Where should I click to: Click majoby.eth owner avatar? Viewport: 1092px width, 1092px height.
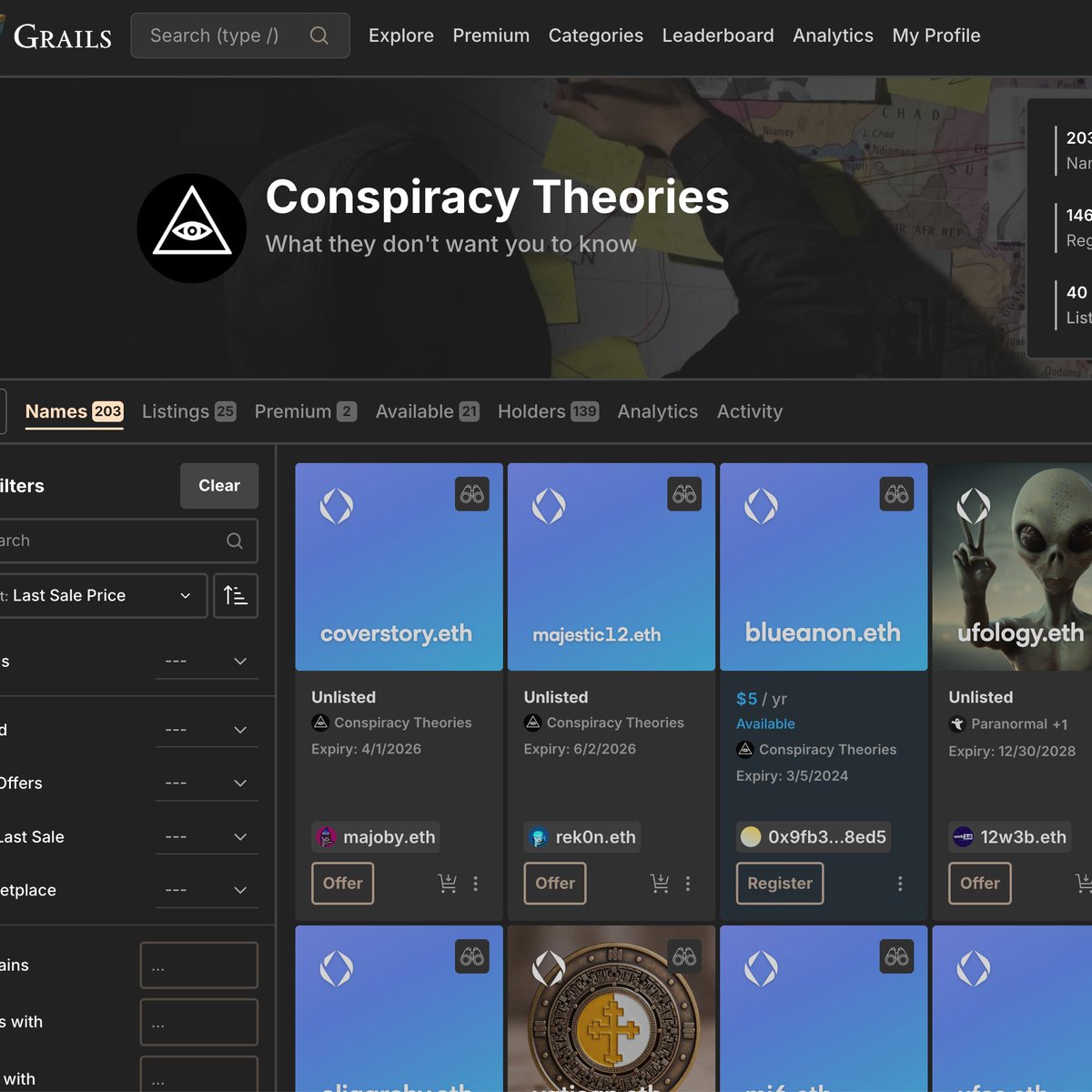click(x=325, y=837)
